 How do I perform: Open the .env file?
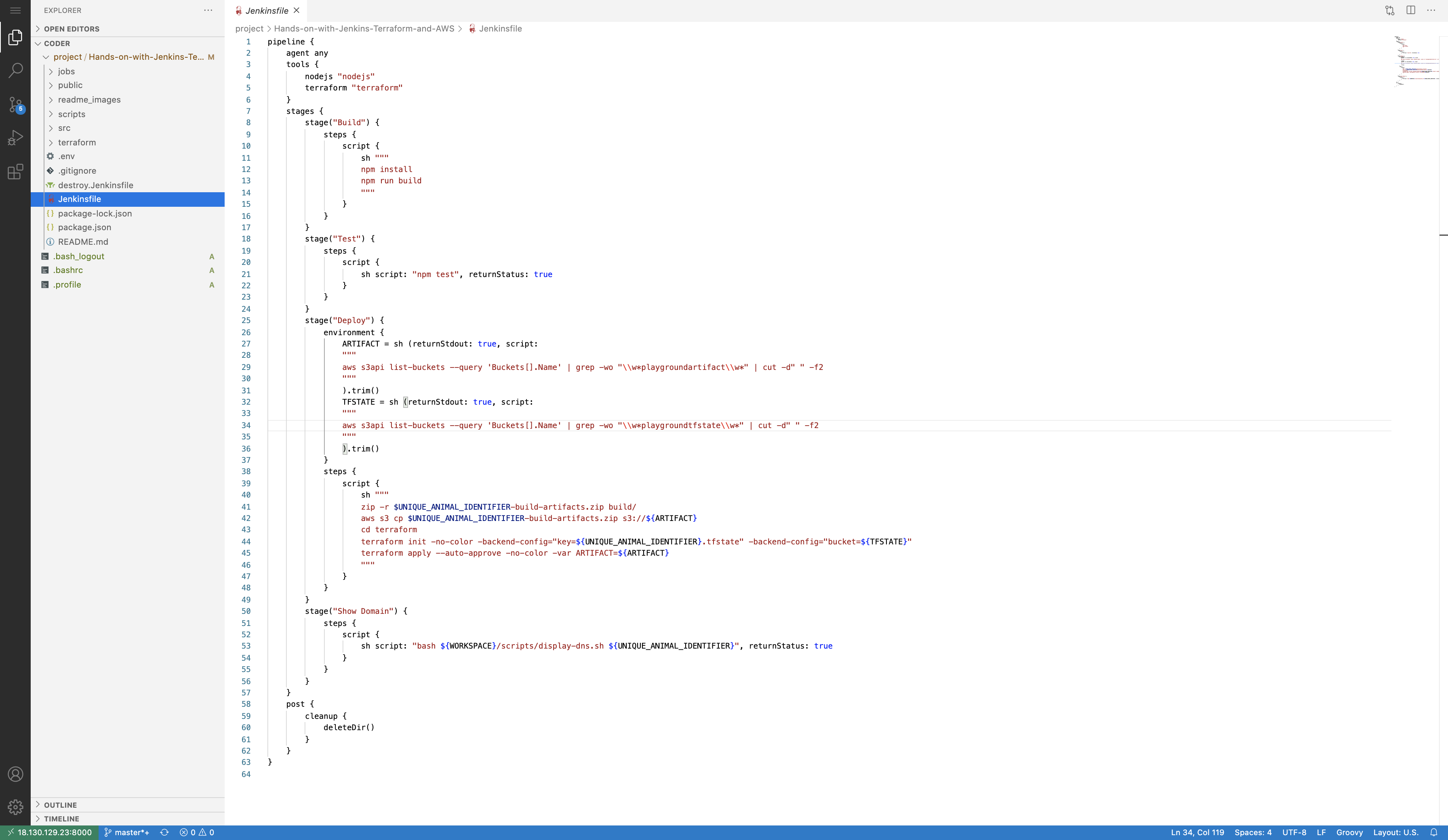tap(128, 156)
